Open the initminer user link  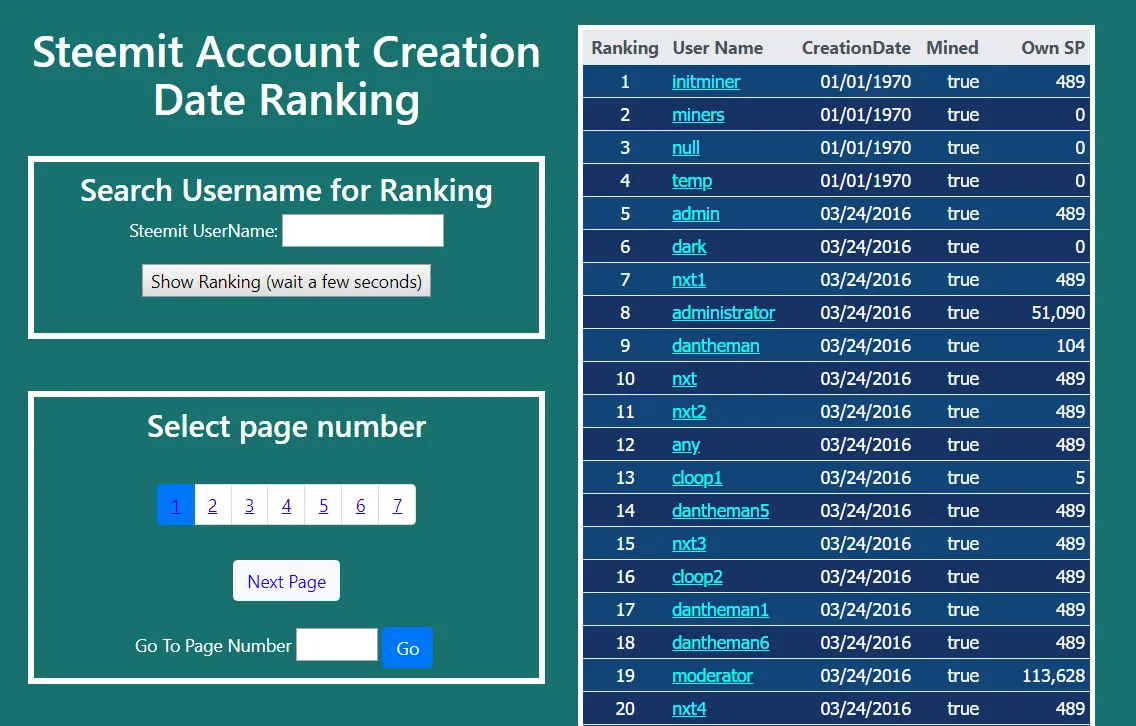(x=706, y=82)
